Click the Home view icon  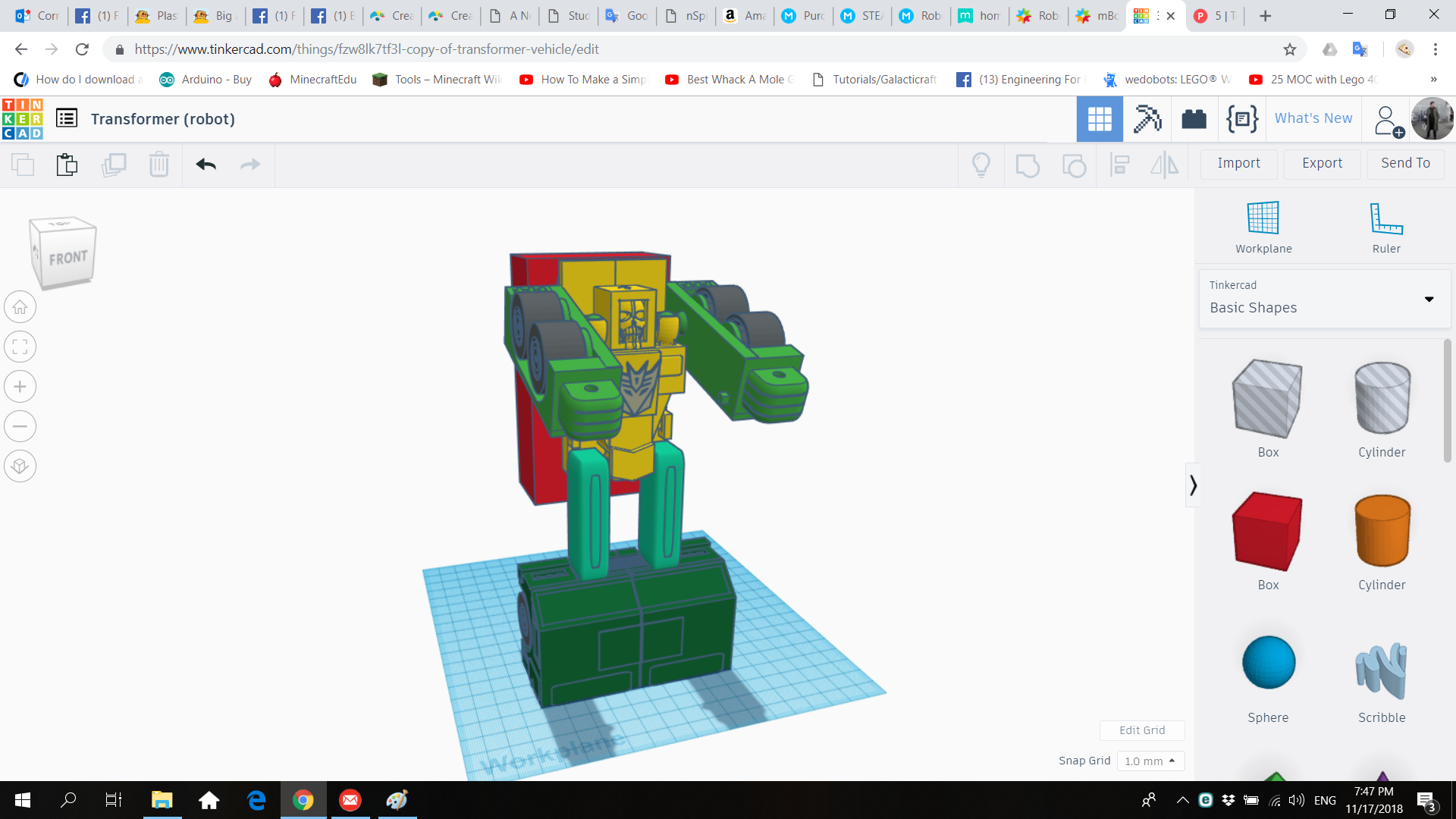click(x=20, y=307)
